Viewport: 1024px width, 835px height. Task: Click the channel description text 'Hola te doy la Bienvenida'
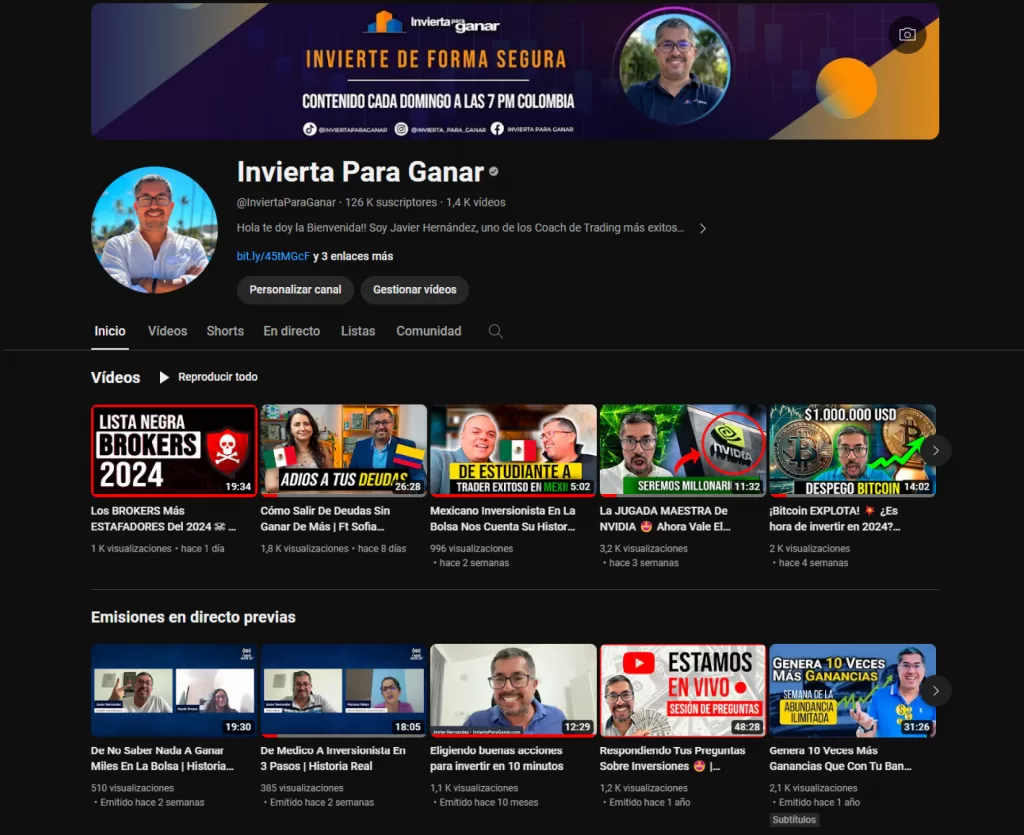pyautogui.click(x=460, y=228)
